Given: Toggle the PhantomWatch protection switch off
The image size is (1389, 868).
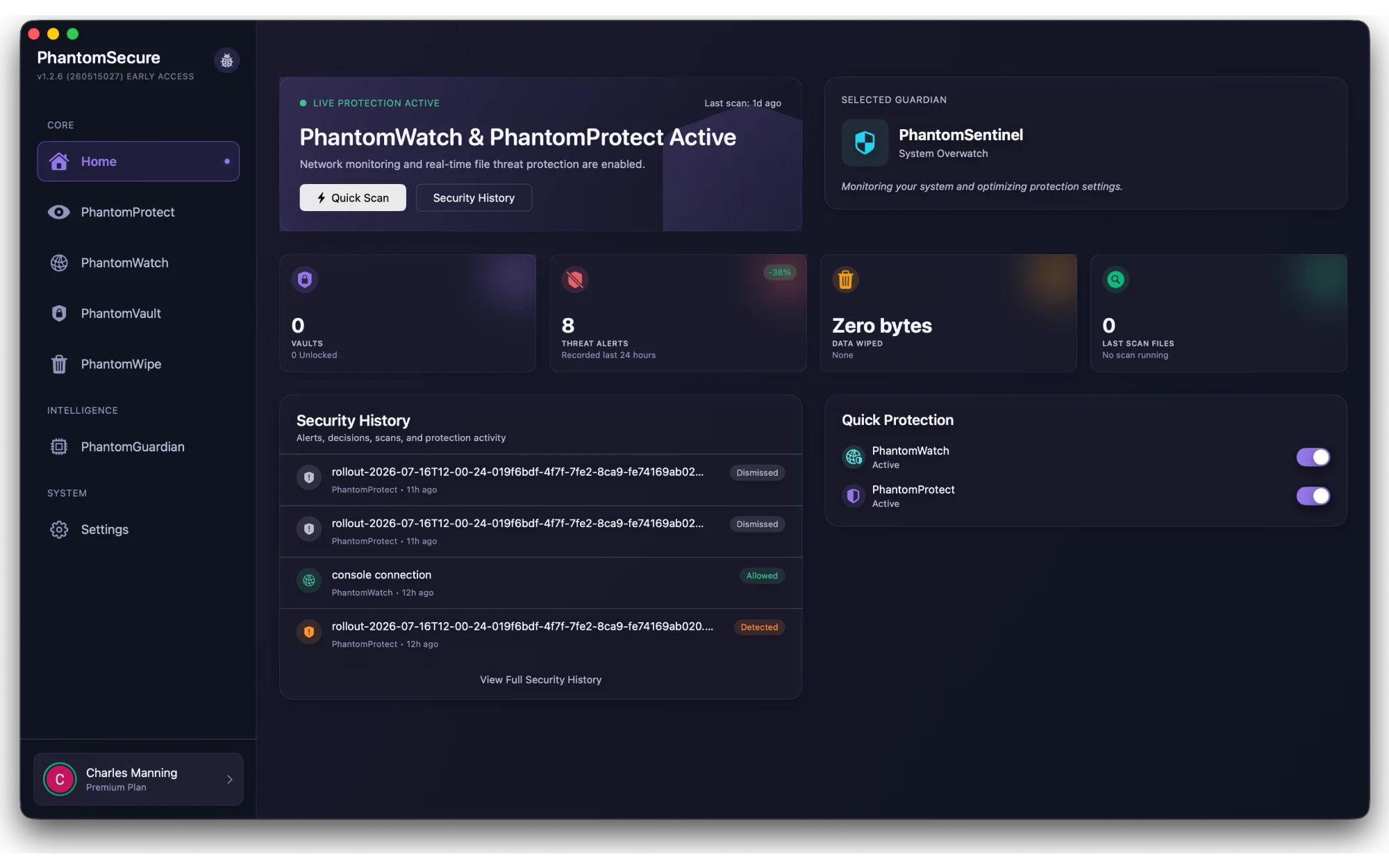Looking at the screenshot, I should (x=1313, y=457).
